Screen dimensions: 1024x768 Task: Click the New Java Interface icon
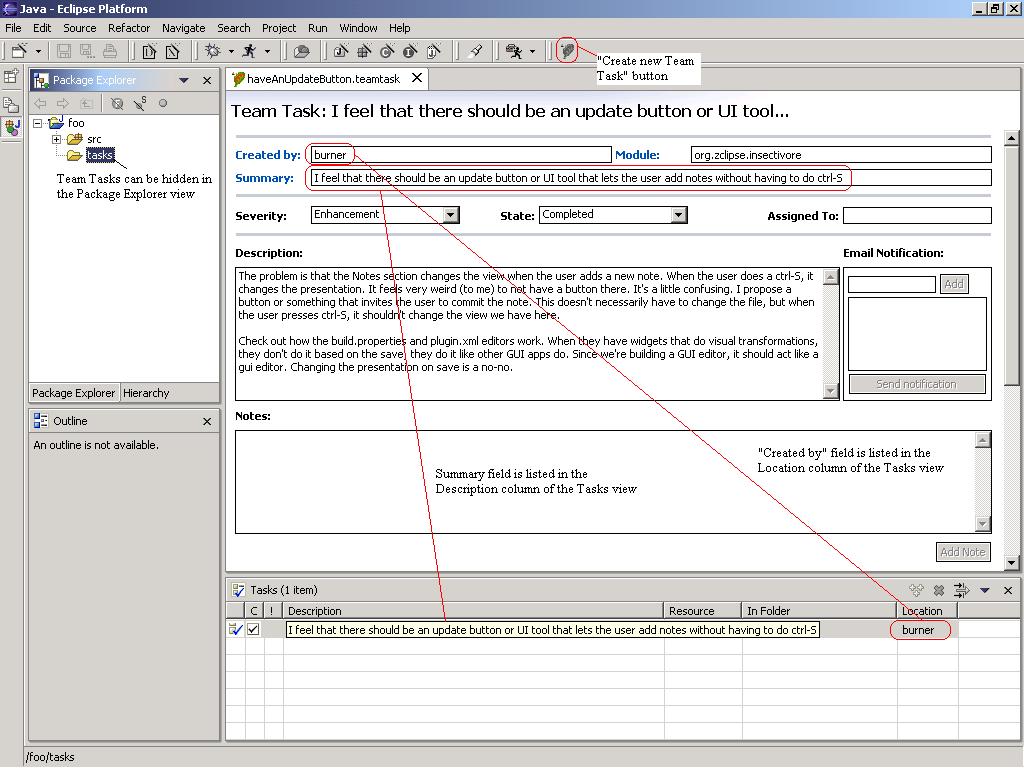[410, 51]
